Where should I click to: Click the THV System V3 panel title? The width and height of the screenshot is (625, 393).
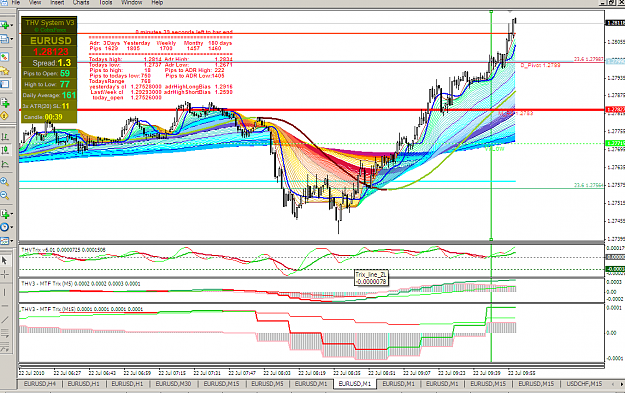50,23
